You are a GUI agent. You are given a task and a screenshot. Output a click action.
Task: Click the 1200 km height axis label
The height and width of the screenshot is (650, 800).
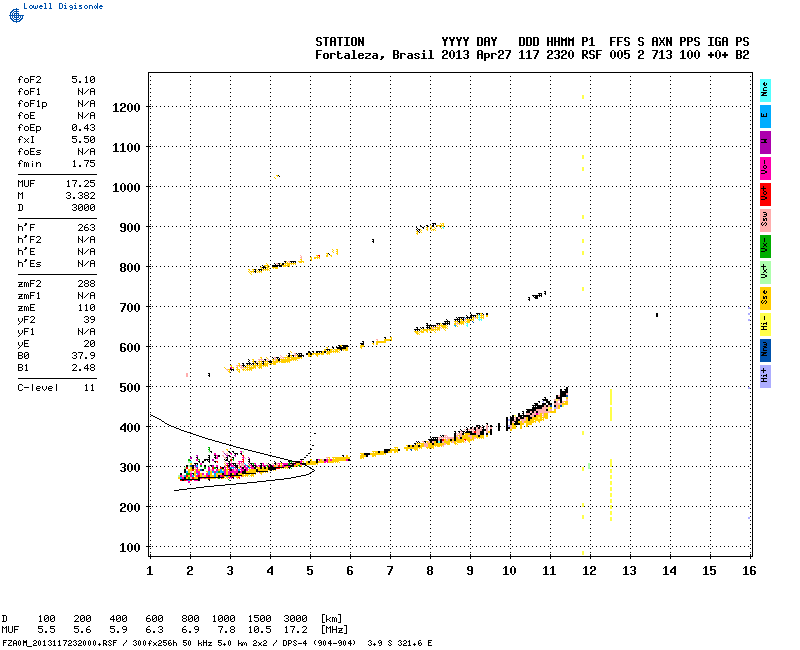click(126, 108)
